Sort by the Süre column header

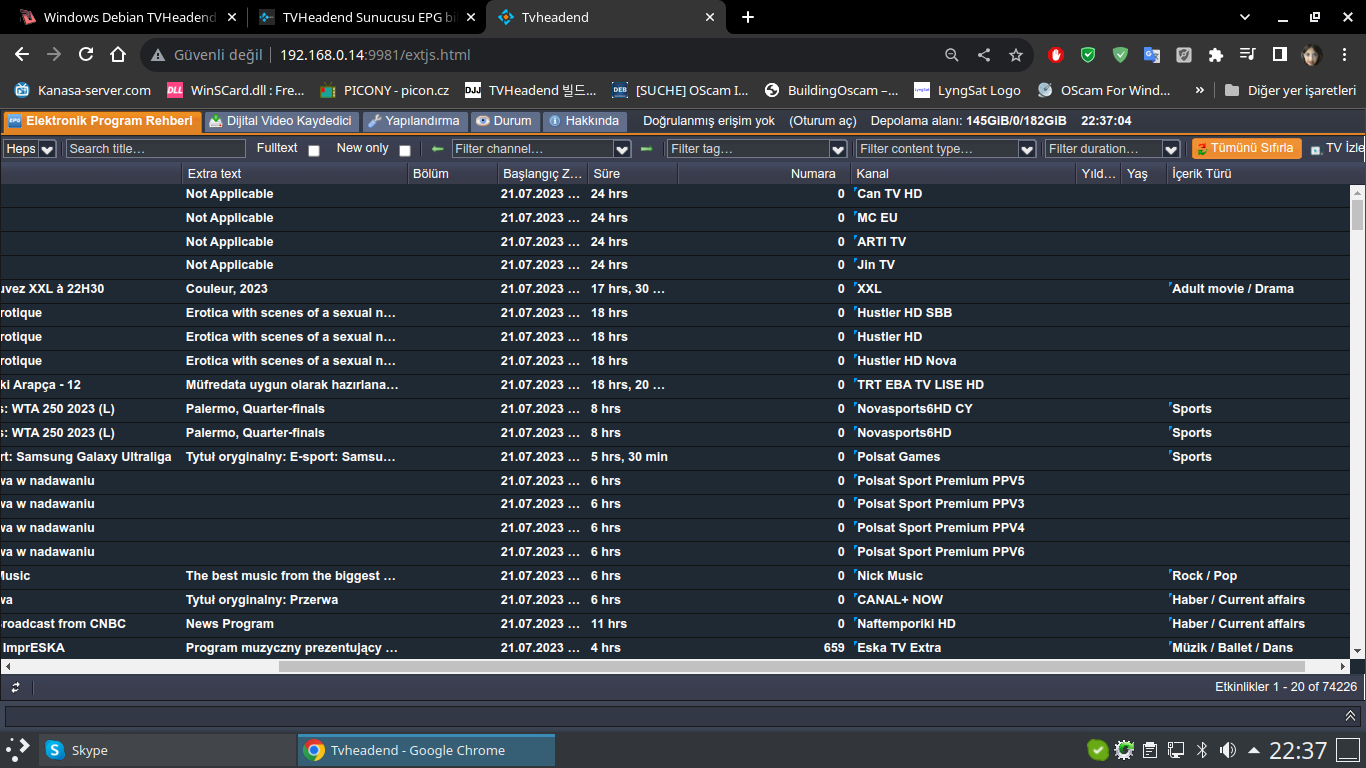coord(632,174)
